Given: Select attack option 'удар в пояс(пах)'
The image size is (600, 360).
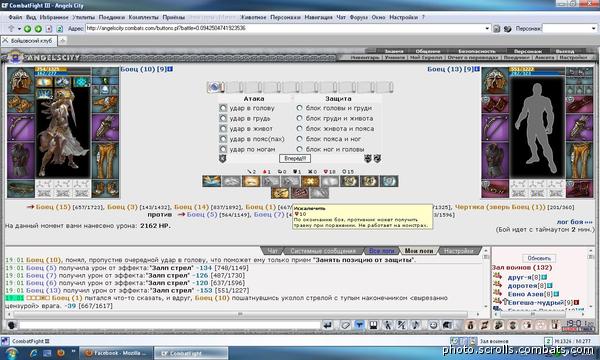Looking at the screenshot, I should tap(223, 139).
